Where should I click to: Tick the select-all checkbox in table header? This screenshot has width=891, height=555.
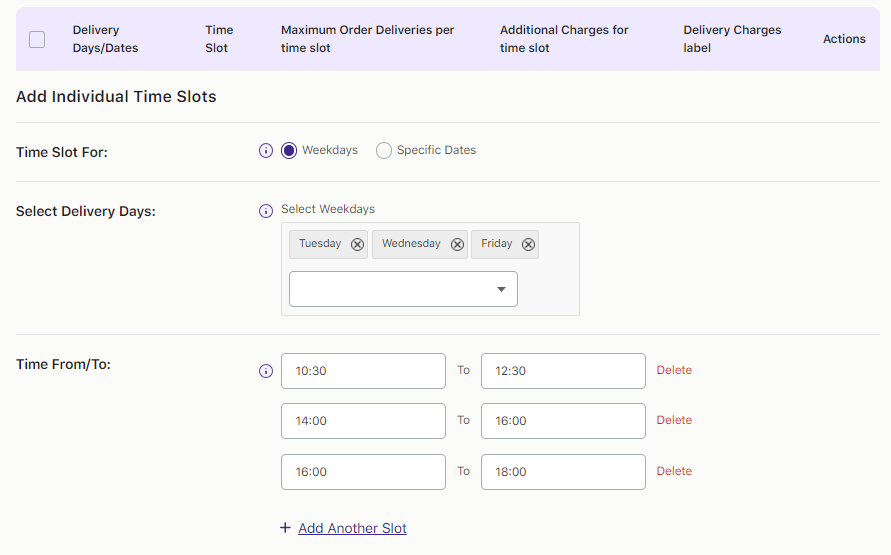[x=37, y=39]
